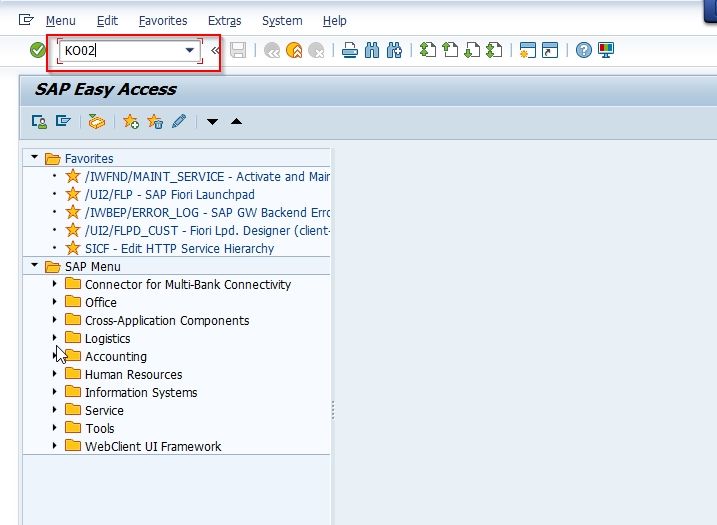Click the Create New Session icon
717x525 pixels.
point(528,50)
